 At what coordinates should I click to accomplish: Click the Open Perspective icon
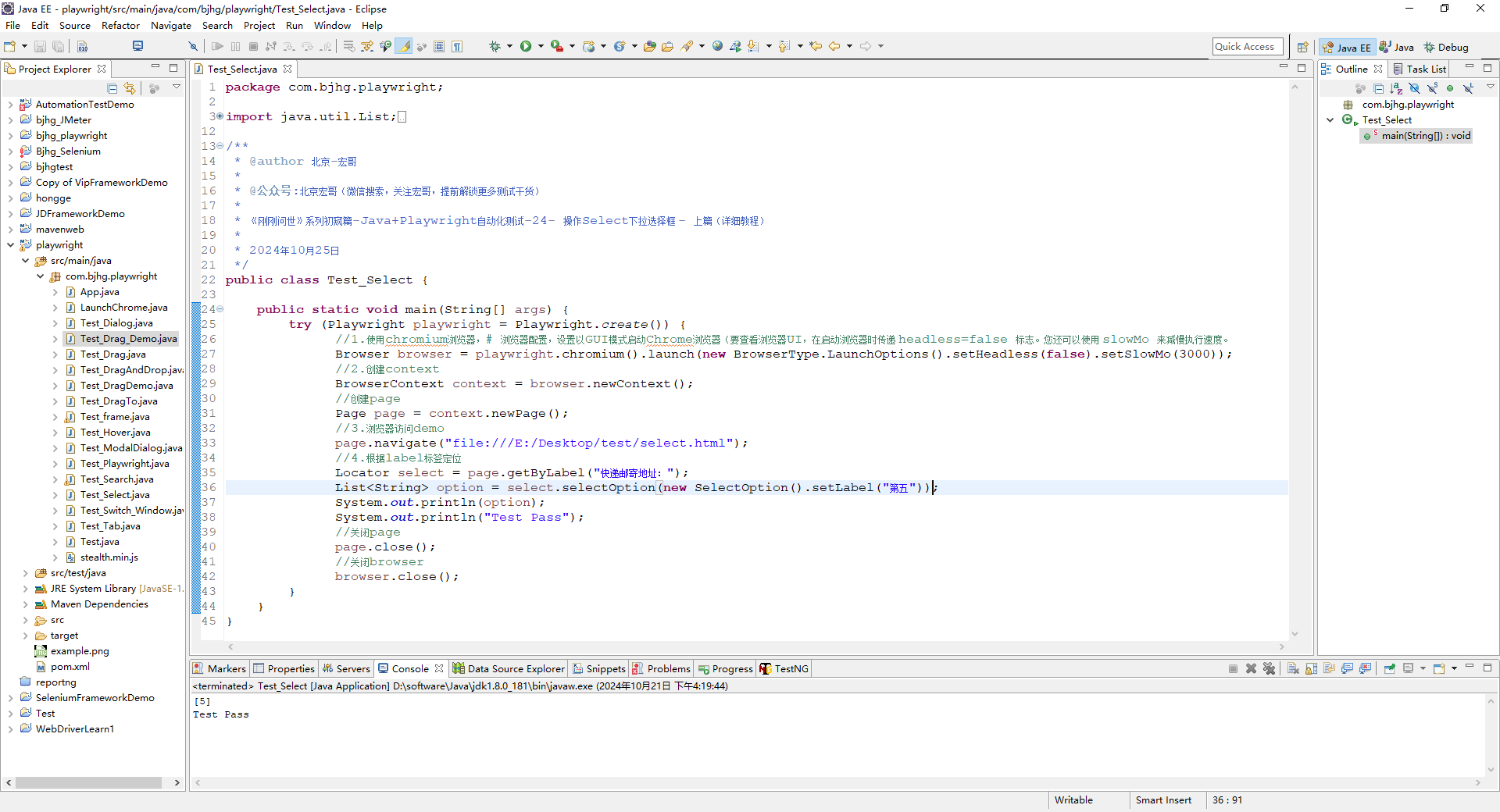1302,47
